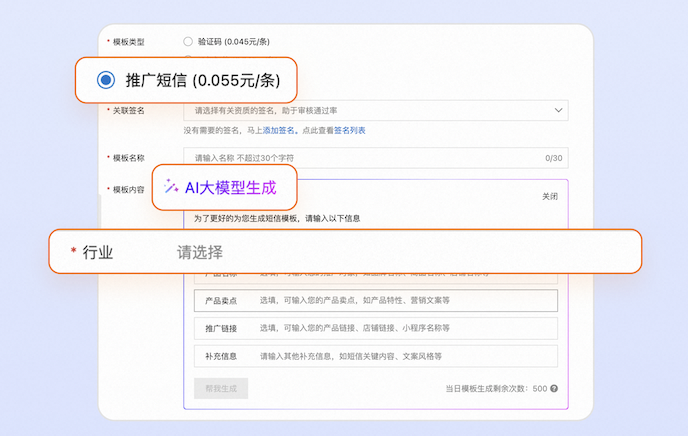Image resolution: width=688 pixels, height=436 pixels.
Task: Focus the 产品卖点 input field
Action: click(x=376, y=300)
